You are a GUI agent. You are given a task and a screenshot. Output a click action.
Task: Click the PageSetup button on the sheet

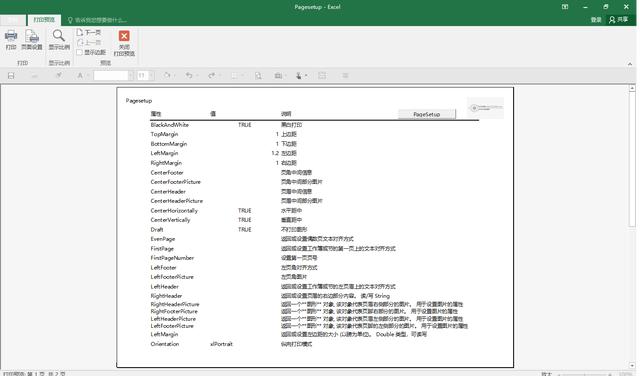pyautogui.click(x=427, y=114)
